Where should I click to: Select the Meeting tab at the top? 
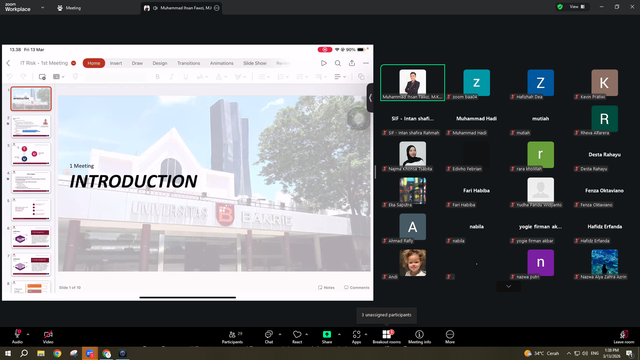point(69,8)
